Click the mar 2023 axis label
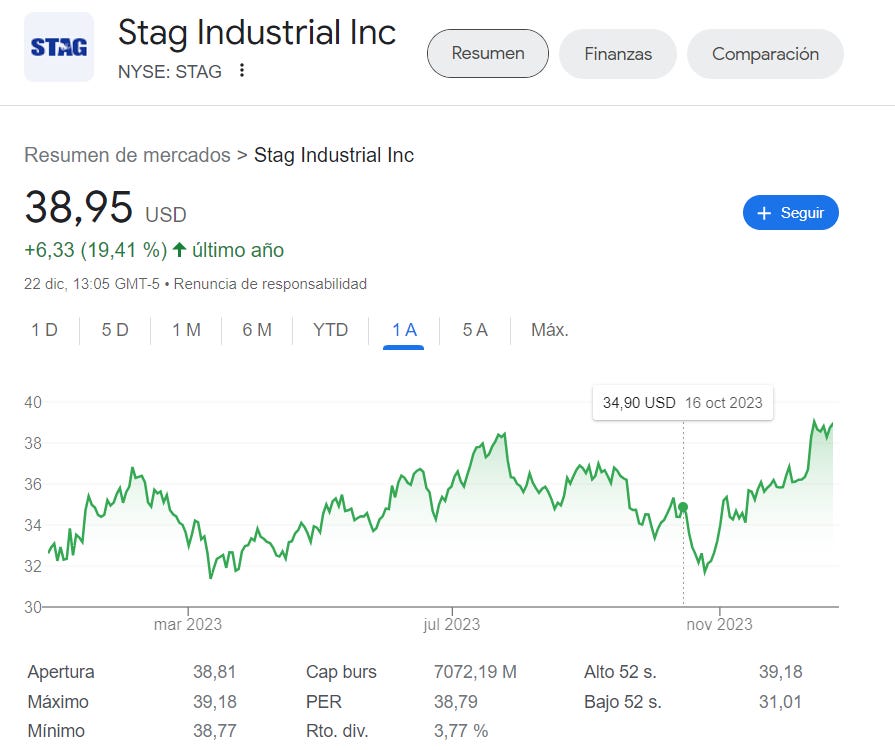 (188, 624)
